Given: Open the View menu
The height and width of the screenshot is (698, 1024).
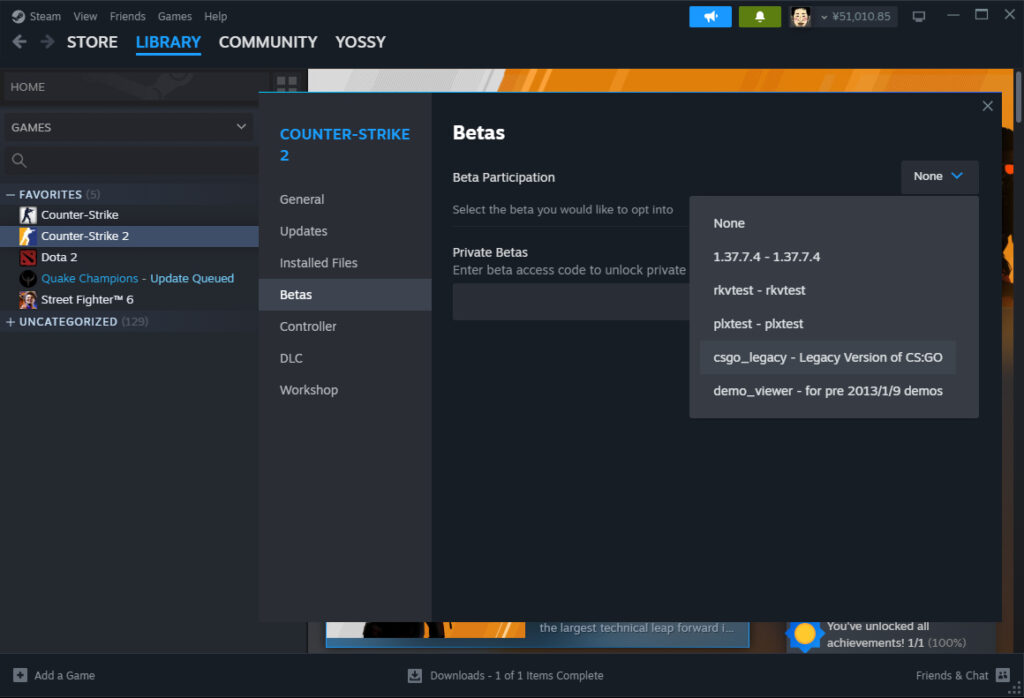Looking at the screenshot, I should pyautogui.click(x=85, y=16).
